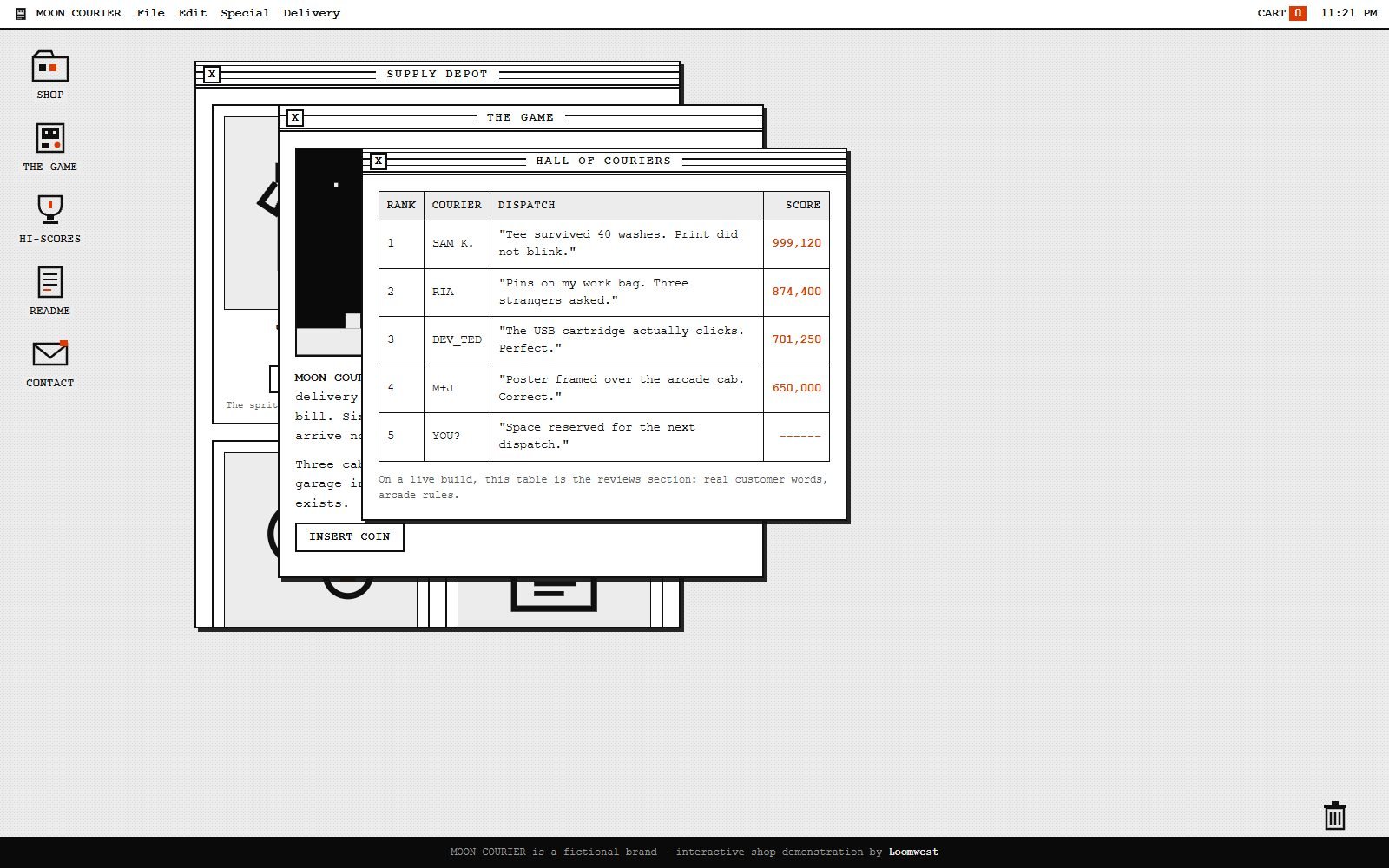Image resolution: width=1389 pixels, height=868 pixels.
Task: Follow the Loomwest footer link
Action: [913, 852]
